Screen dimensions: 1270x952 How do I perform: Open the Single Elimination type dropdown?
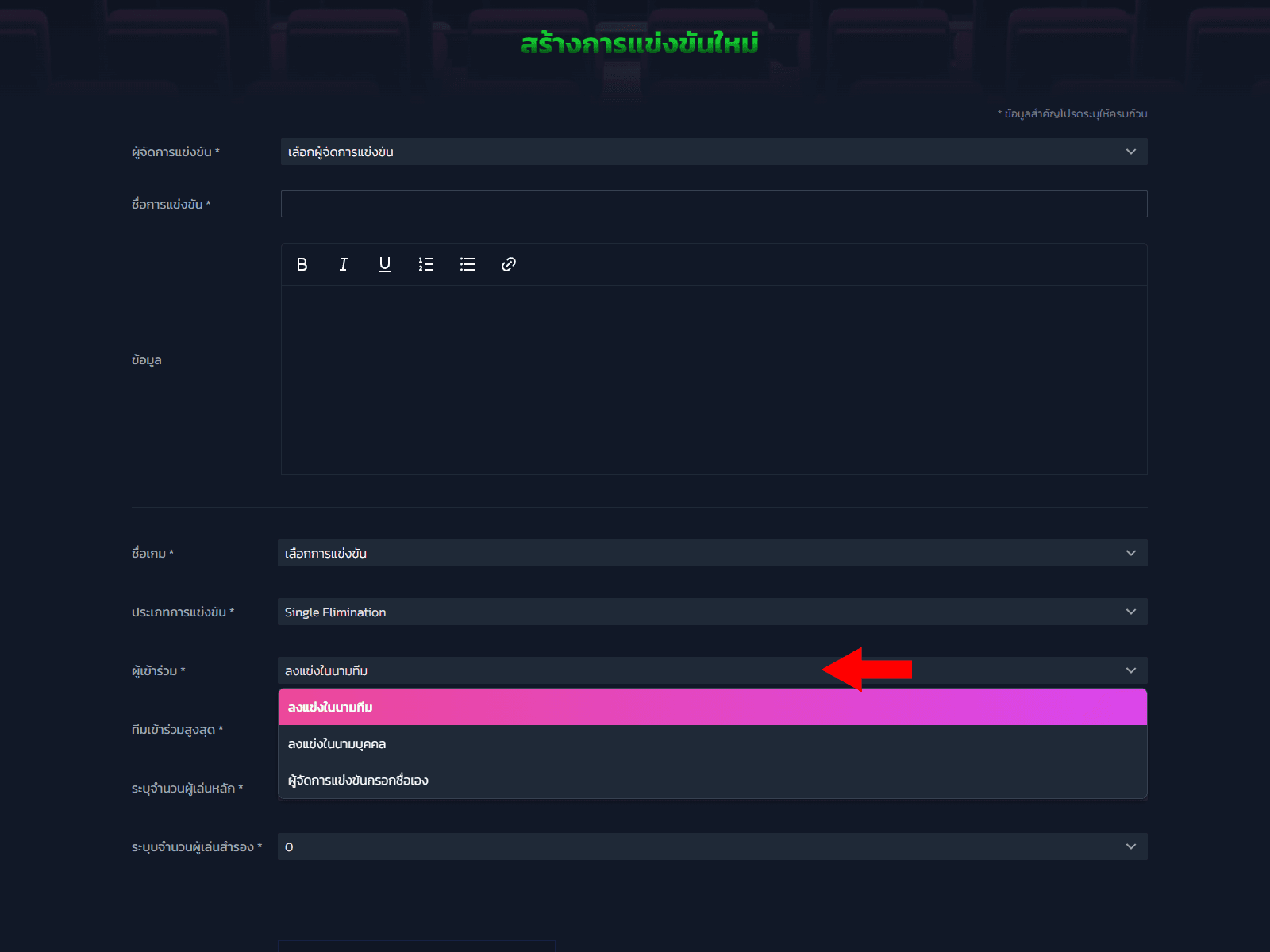tap(712, 612)
